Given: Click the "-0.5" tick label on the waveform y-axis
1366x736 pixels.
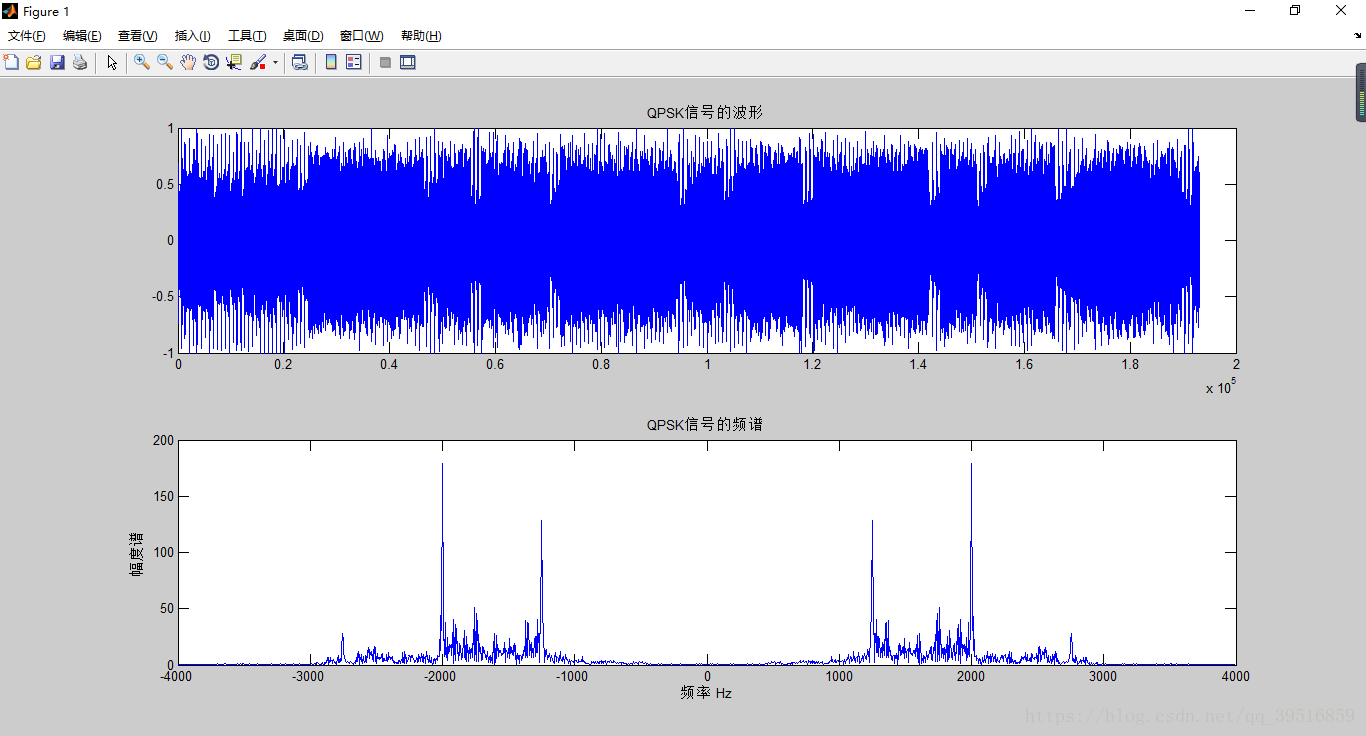Looking at the screenshot, I should pos(163,297).
